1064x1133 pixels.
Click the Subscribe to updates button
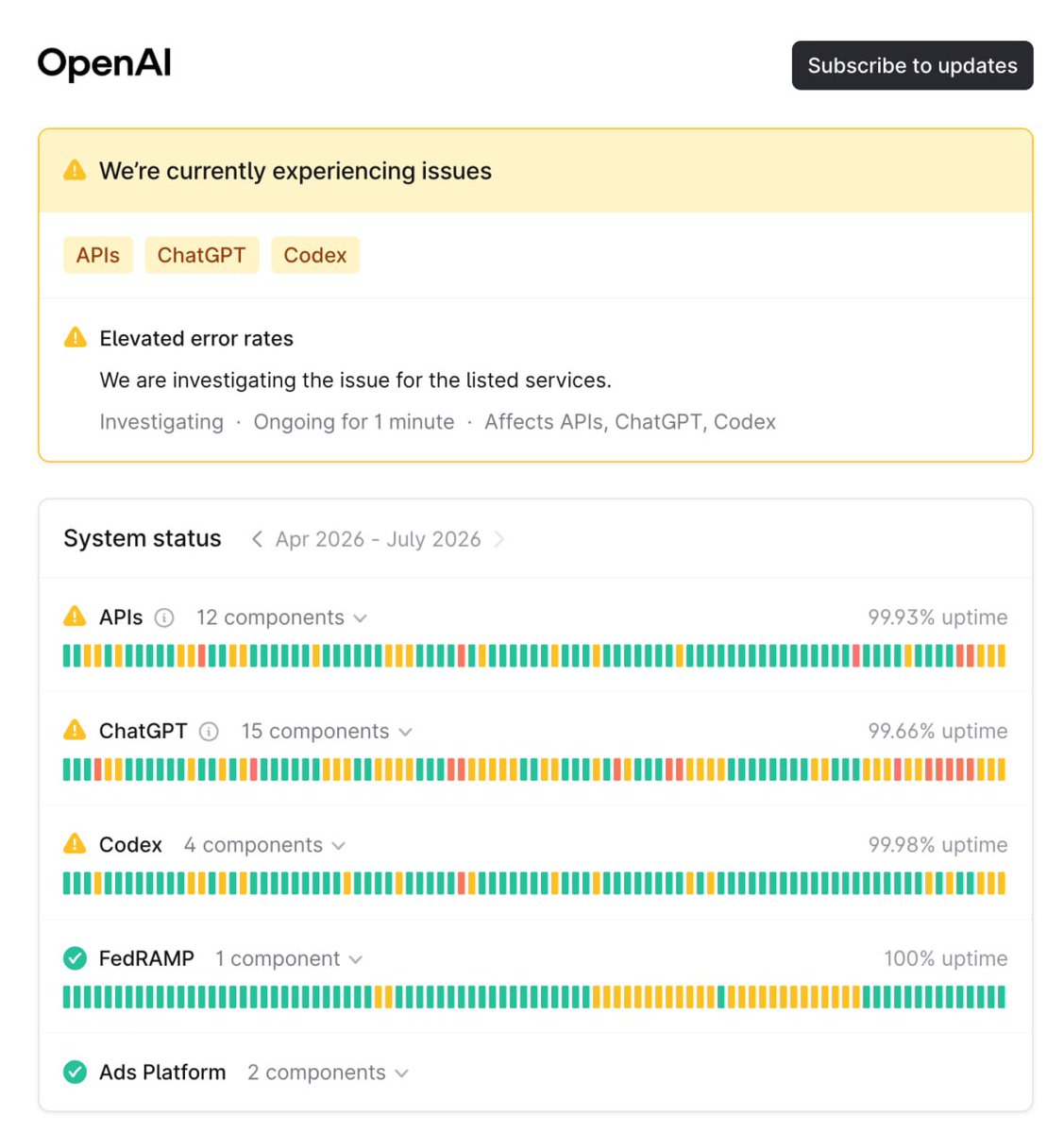(912, 65)
